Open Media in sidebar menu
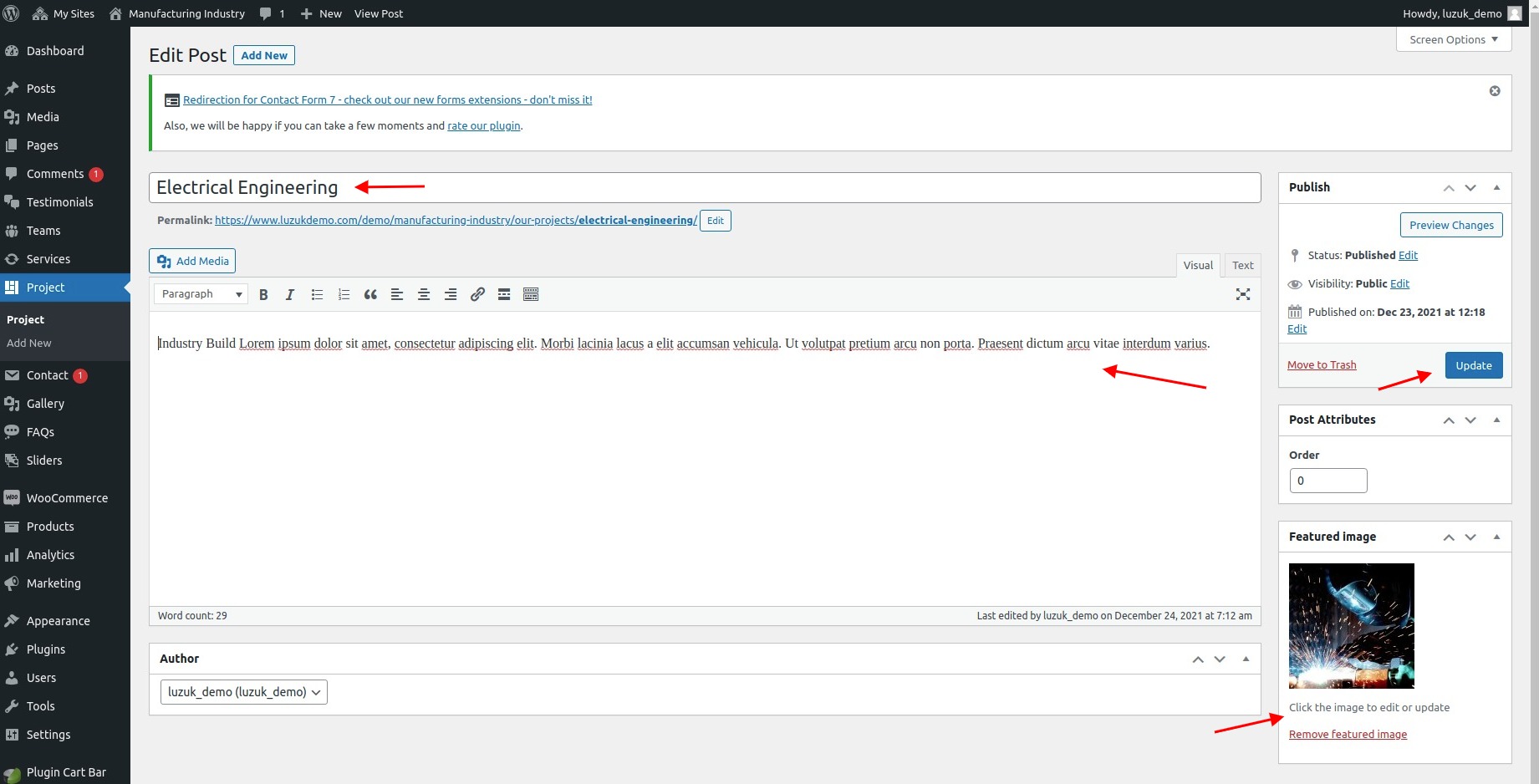The height and width of the screenshot is (784, 1539). point(65,117)
